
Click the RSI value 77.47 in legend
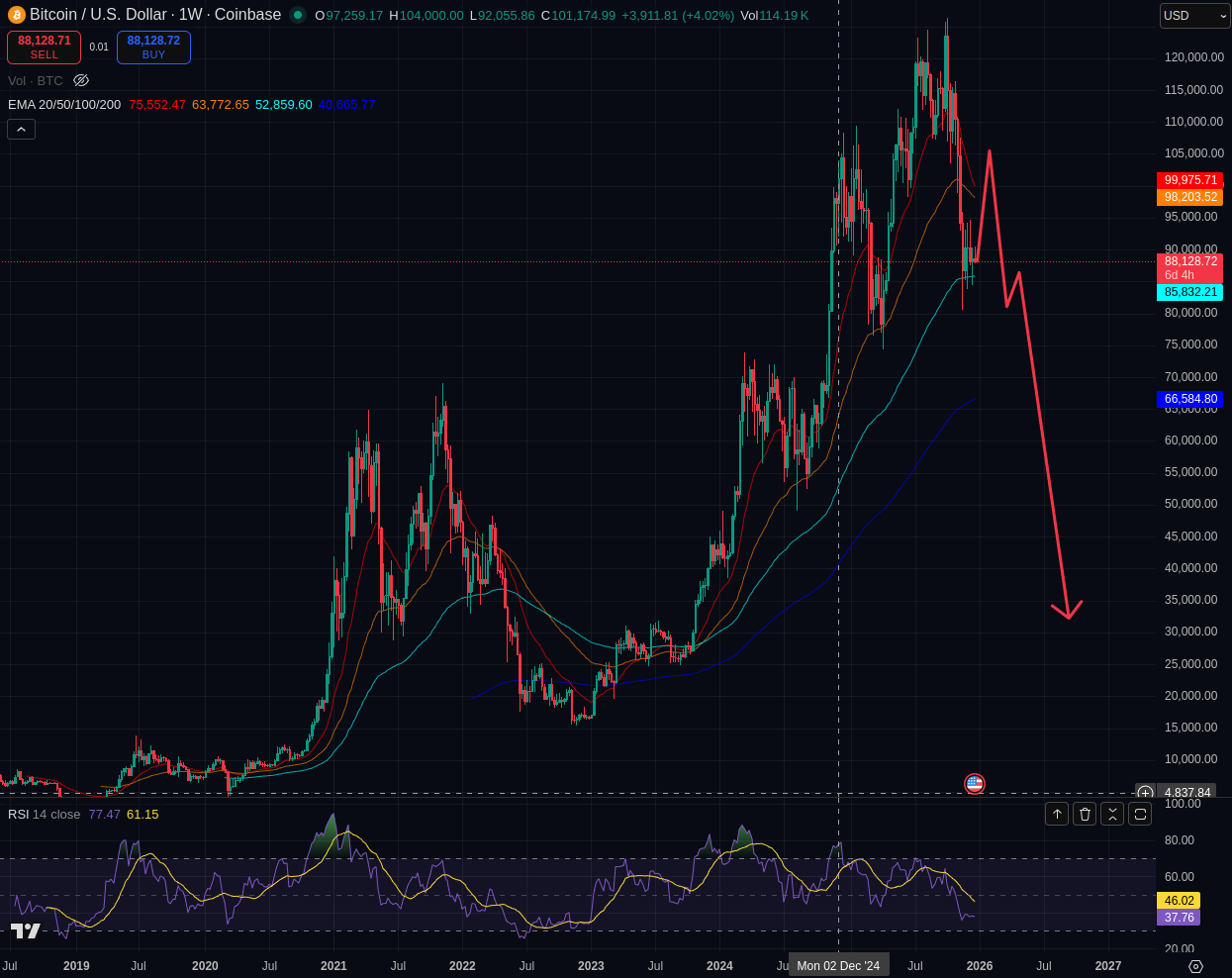coord(104,814)
